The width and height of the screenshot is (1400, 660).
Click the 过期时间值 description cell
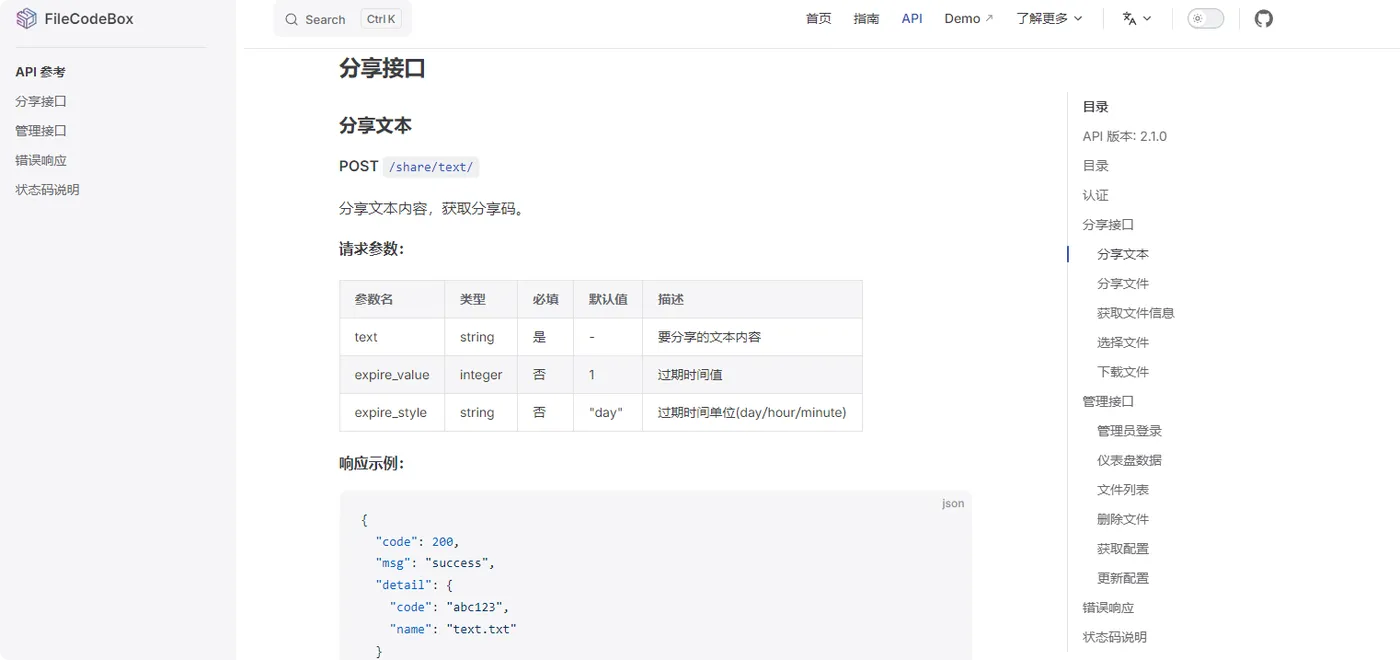752,375
